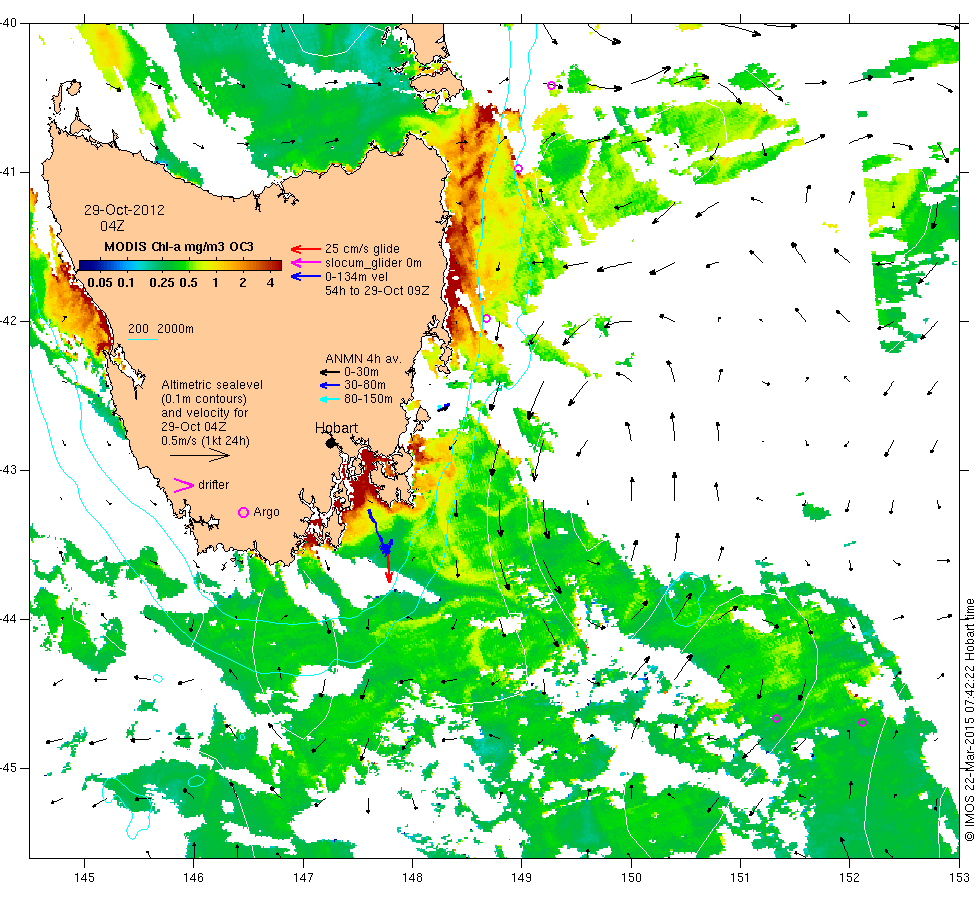Click the red glider arrow south of Hobart
The width and height of the screenshot is (980, 900).
389,569
